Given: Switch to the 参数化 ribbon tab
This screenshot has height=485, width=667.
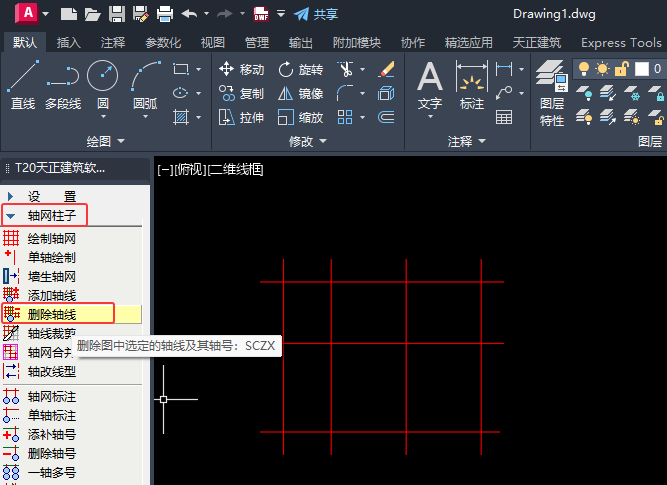Looking at the screenshot, I should [x=163, y=43].
